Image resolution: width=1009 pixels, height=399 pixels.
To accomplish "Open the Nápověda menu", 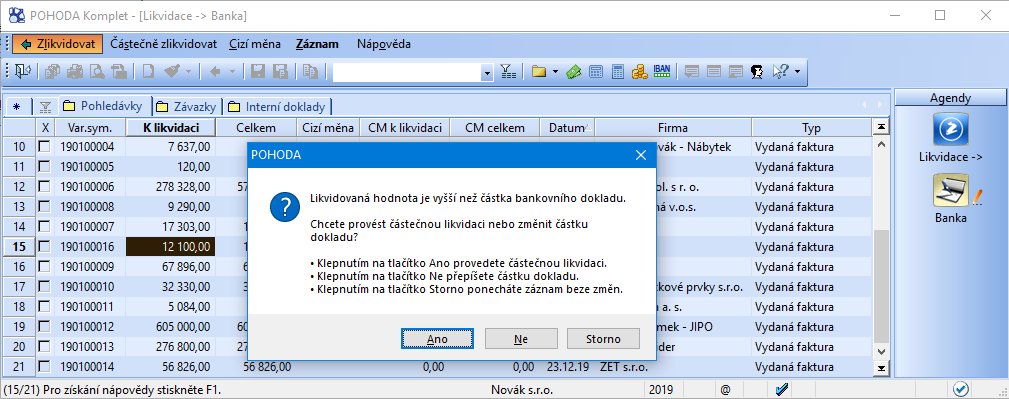I will pyautogui.click(x=384, y=44).
